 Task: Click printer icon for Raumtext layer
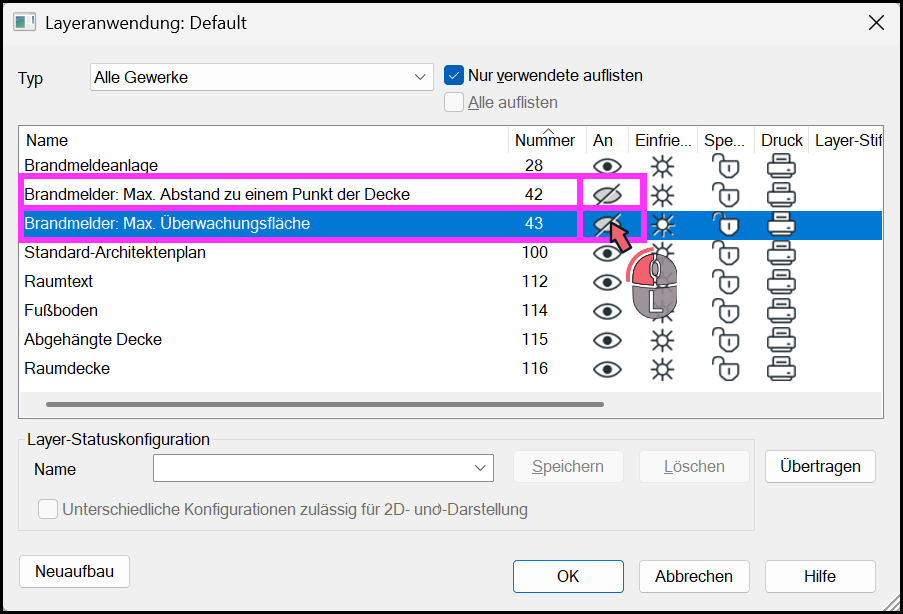point(781,282)
